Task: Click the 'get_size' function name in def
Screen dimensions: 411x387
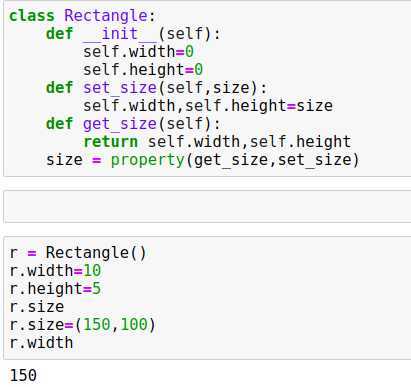Action: click(x=120, y=124)
